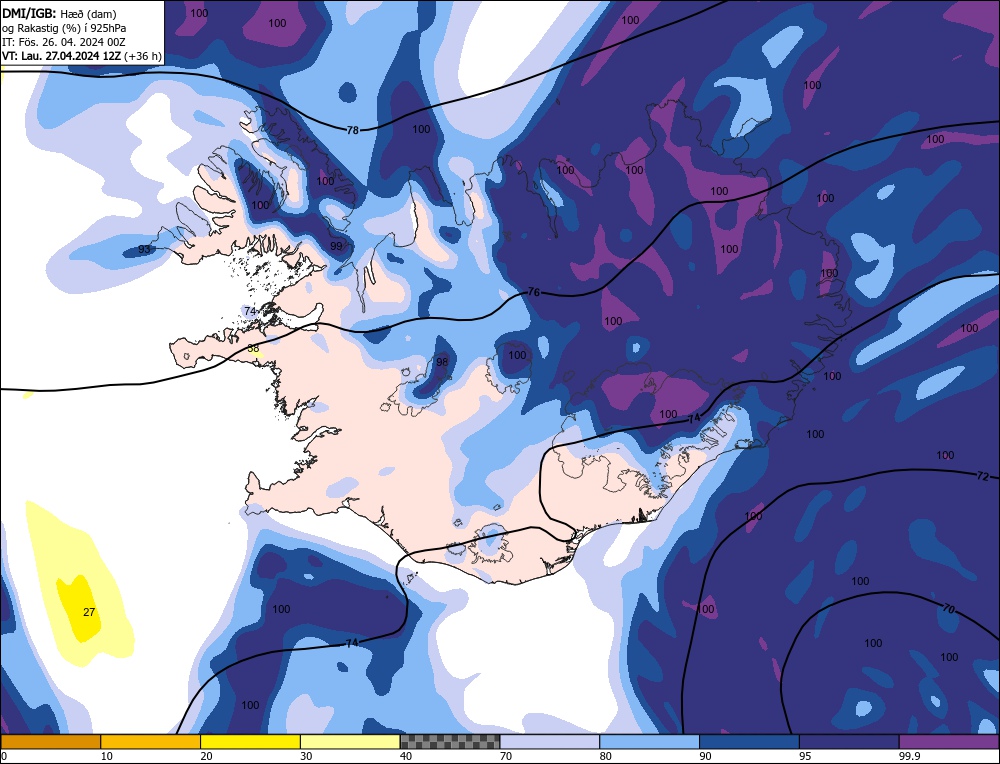Viewport: 1000px width, 764px height.
Task: Click the gray checkered 40–70 legend swatch
Action: (x=450, y=742)
